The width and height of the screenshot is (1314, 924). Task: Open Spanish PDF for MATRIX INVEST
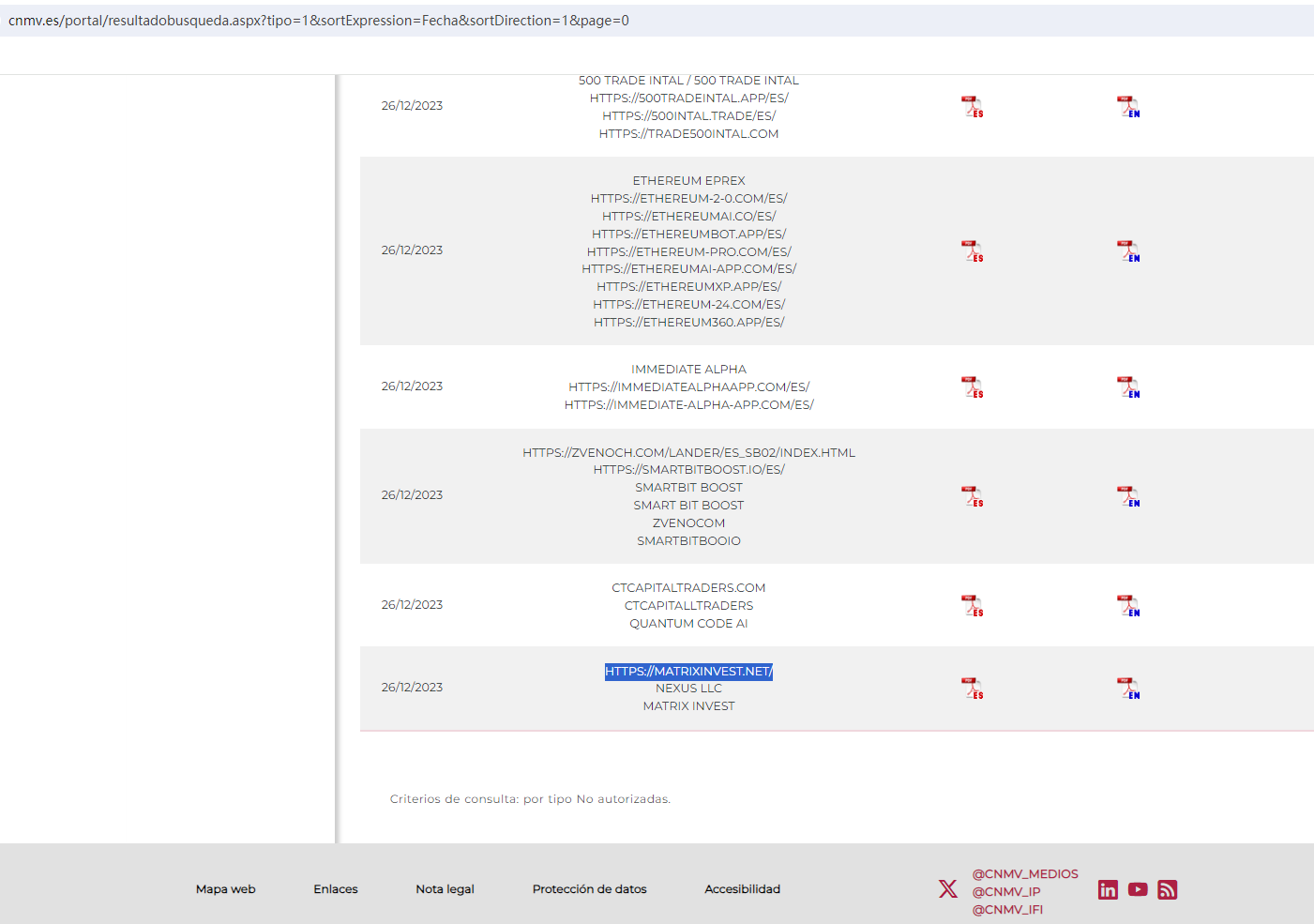(x=973, y=689)
